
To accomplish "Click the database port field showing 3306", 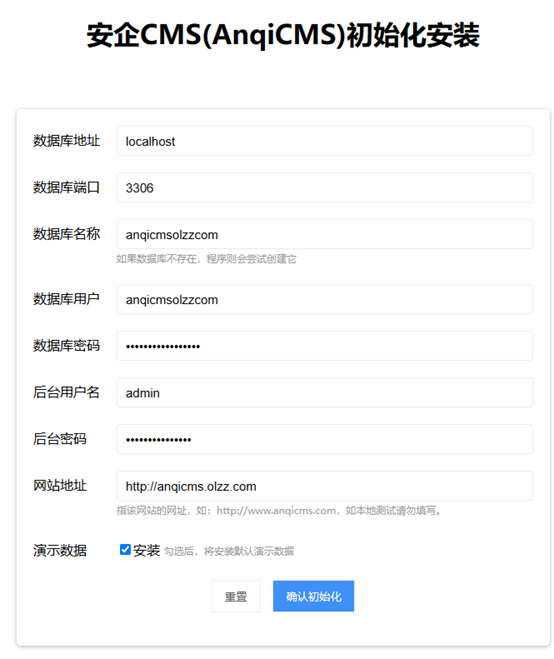I will (x=324, y=187).
